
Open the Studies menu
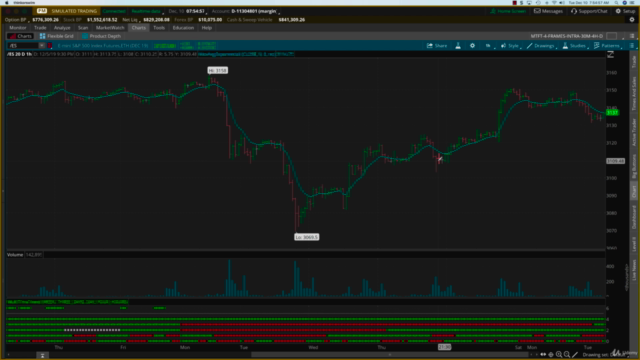pyautogui.click(x=575, y=46)
